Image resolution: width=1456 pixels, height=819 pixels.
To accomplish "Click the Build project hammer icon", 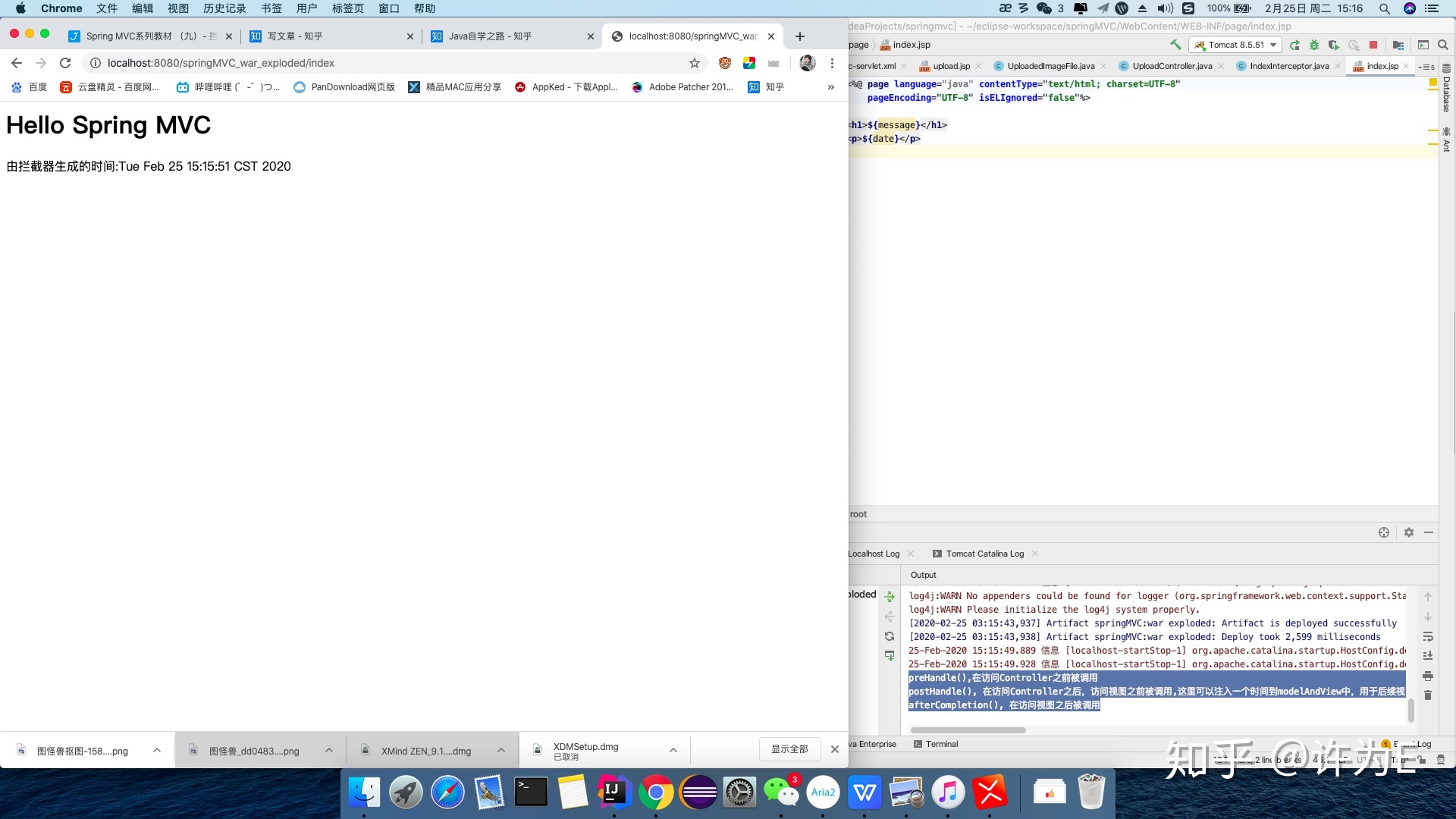I will [x=1175, y=45].
